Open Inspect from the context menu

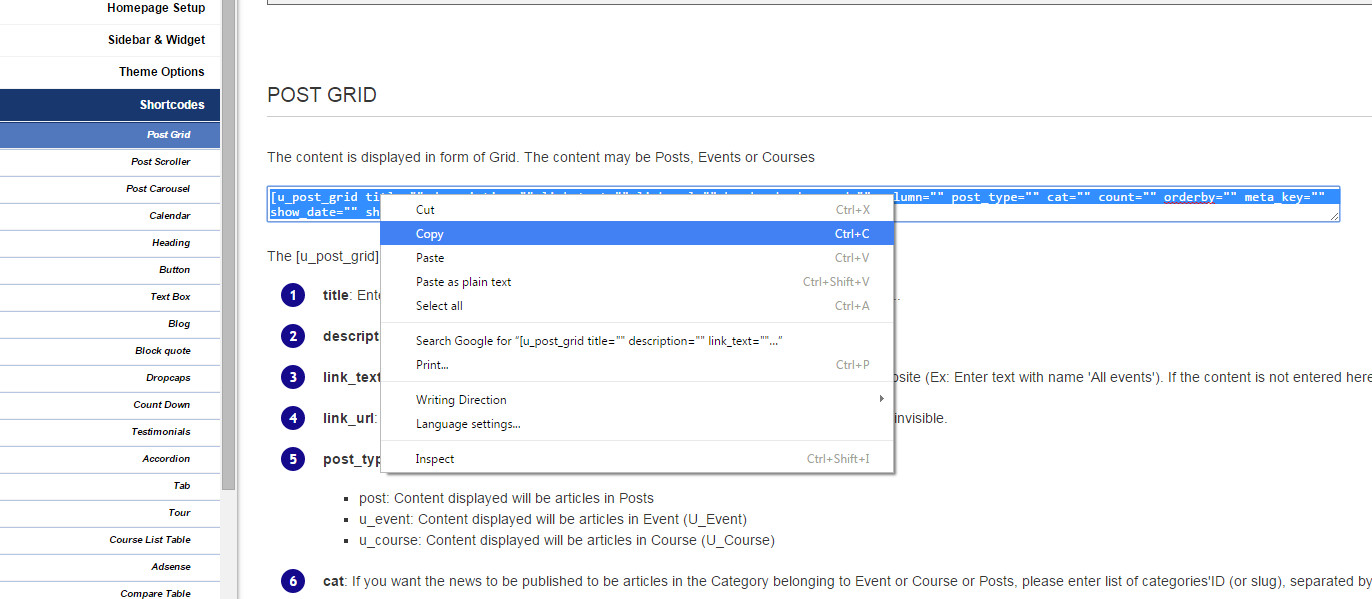pyautogui.click(x=435, y=459)
